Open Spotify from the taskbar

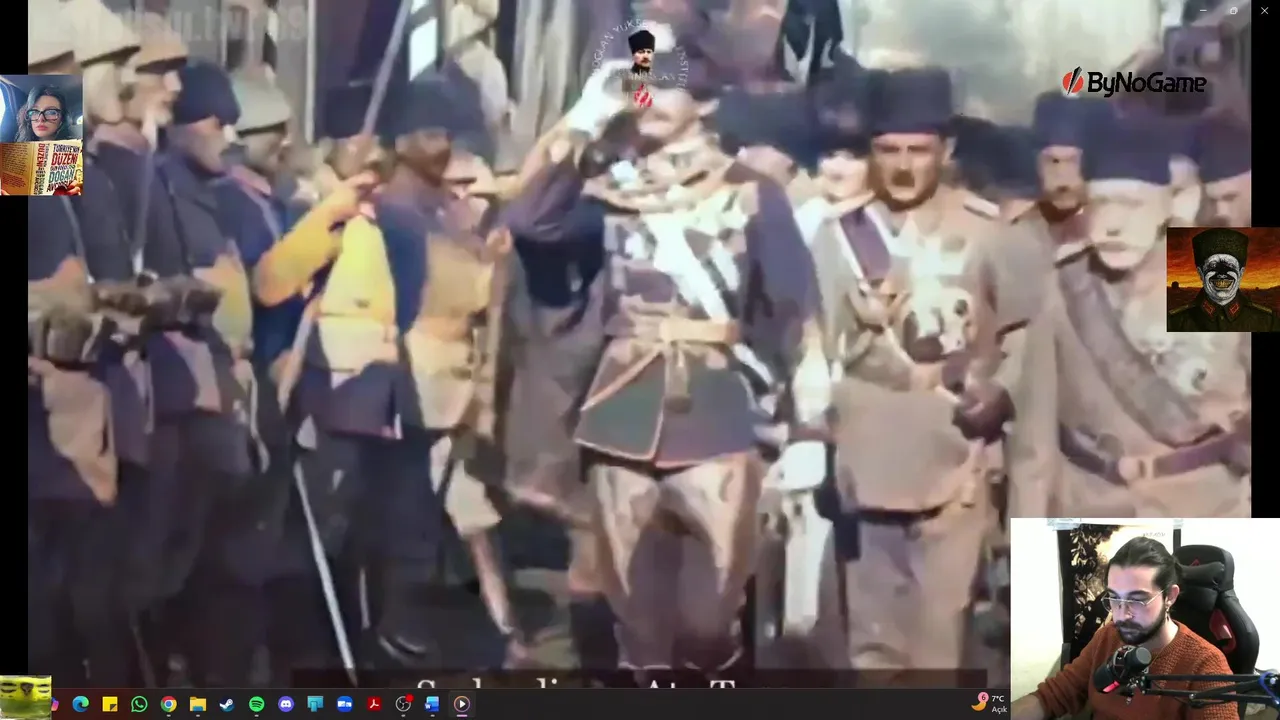point(257,704)
